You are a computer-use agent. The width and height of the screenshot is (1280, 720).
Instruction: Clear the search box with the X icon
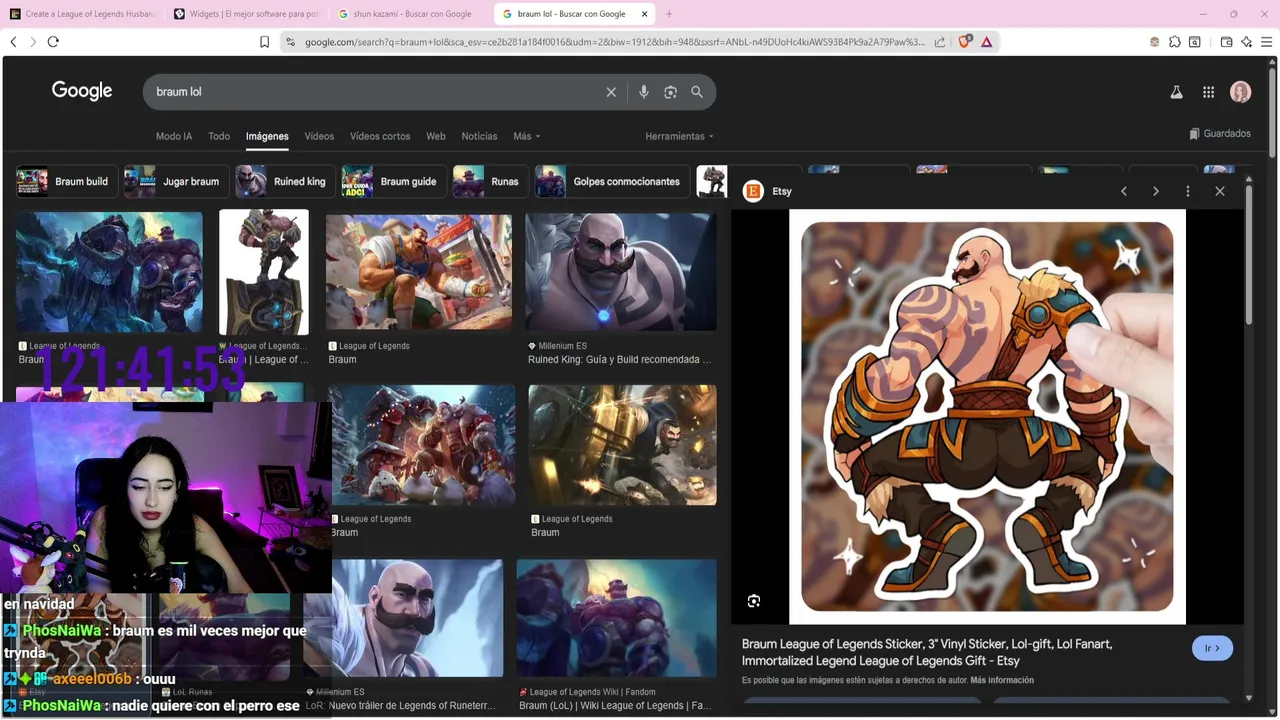pyautogui.click(x=611, y=92)
